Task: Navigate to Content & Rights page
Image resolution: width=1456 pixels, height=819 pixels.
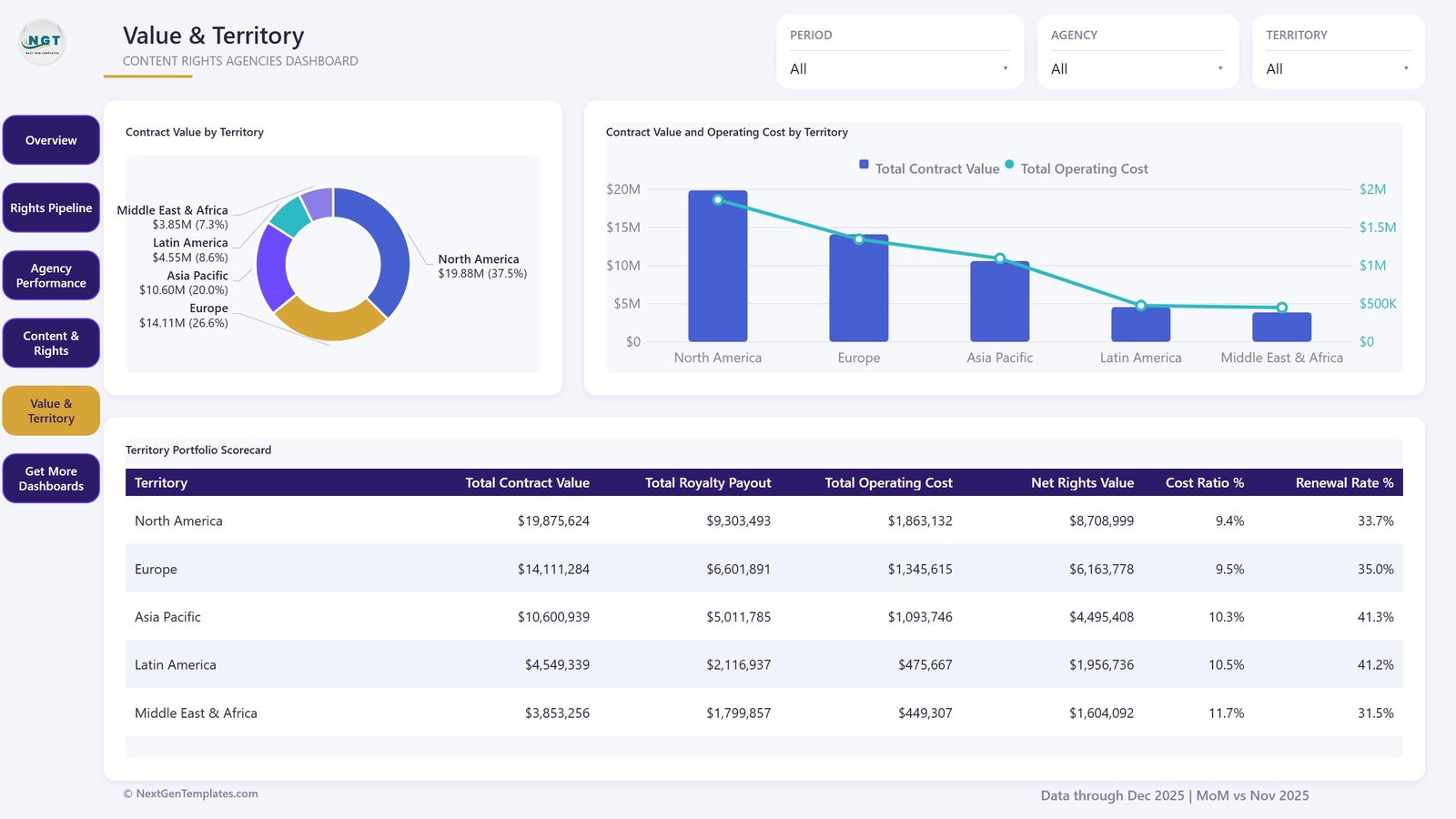Action: click(x=51, y=343)
